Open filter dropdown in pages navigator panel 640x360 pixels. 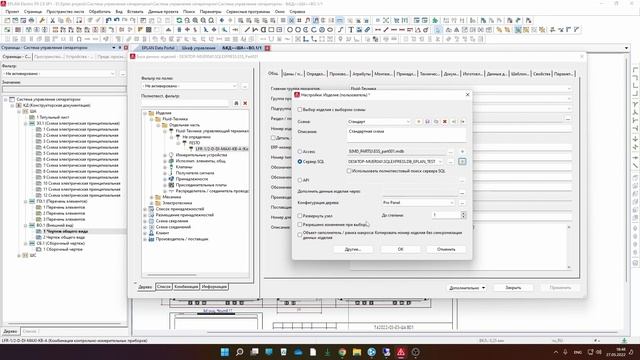pyautogui.click(x=59, y=73)
